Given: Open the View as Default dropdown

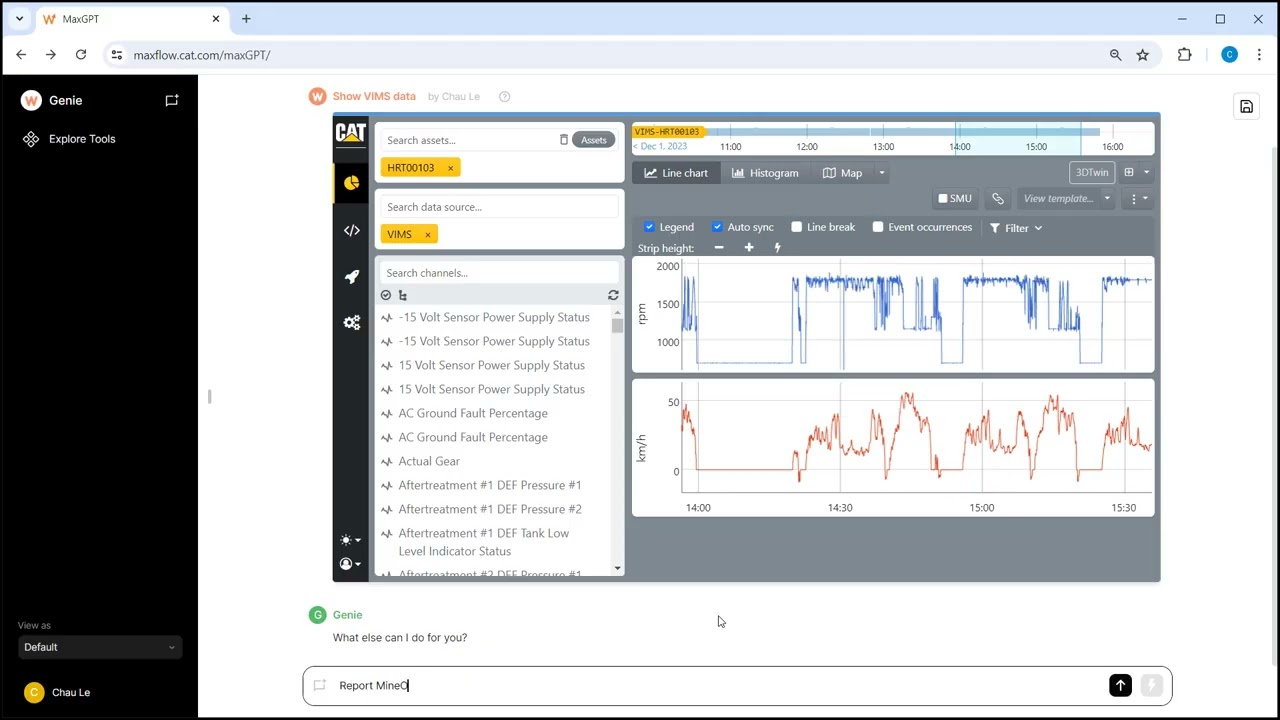Looking at the screenshot, I should pos(99,647).
